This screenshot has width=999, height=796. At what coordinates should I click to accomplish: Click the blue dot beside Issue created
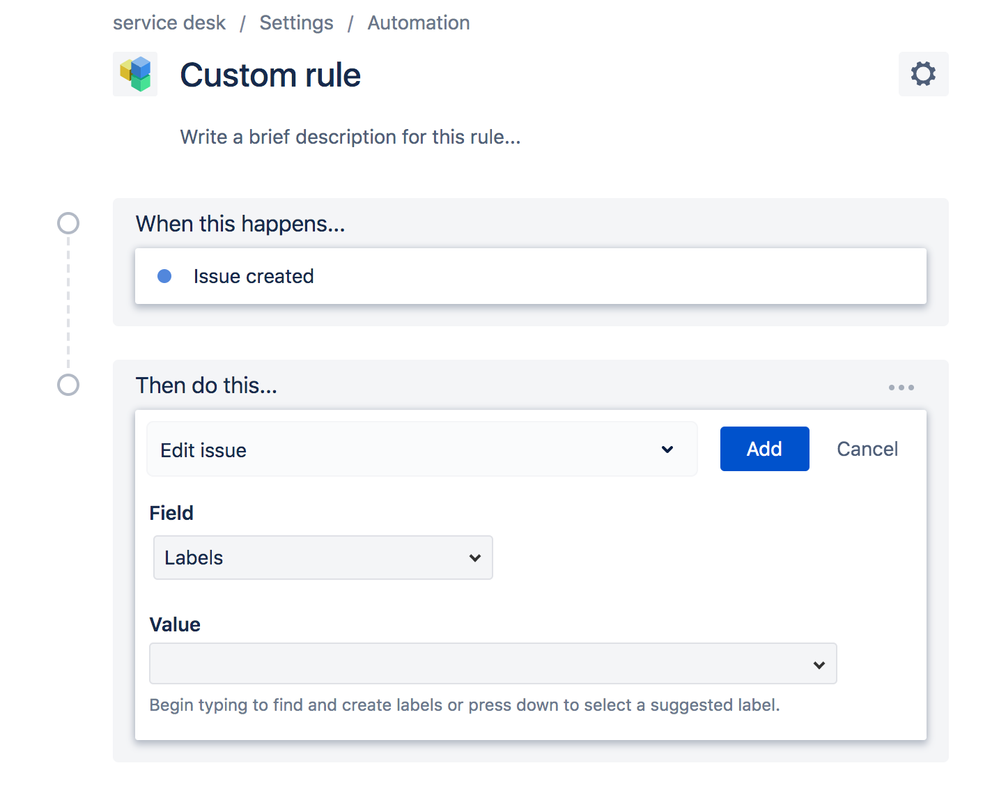(x=162, y=275)
